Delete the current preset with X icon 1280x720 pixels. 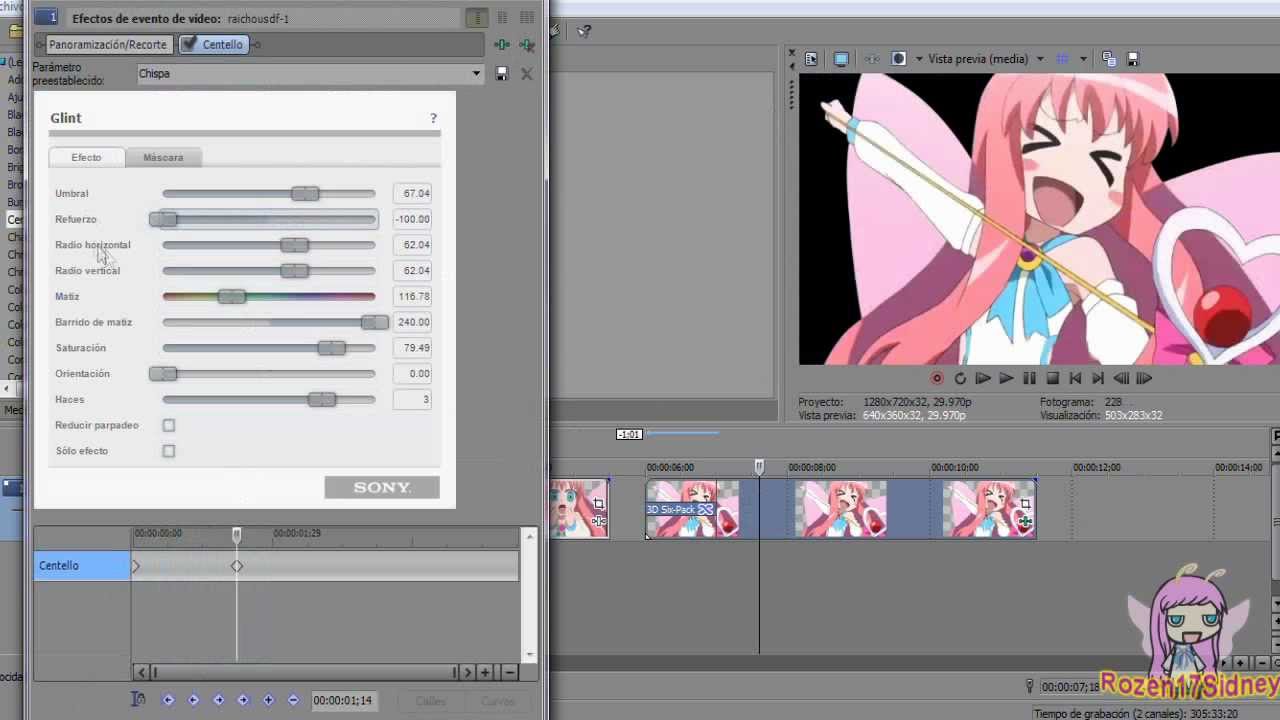527,73
